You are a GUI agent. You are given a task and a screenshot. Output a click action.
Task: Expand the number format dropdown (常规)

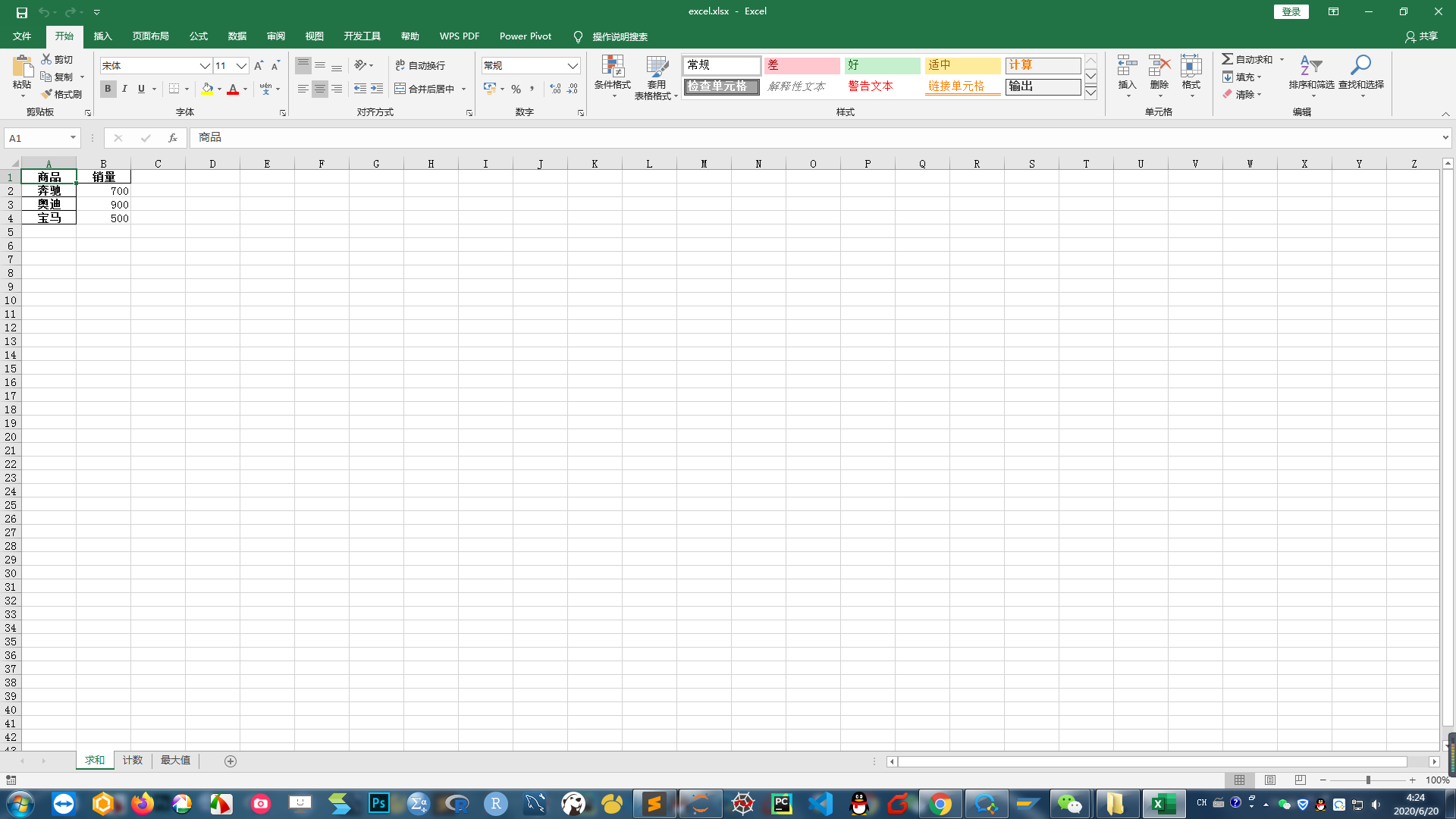click(x=573, y=66)
